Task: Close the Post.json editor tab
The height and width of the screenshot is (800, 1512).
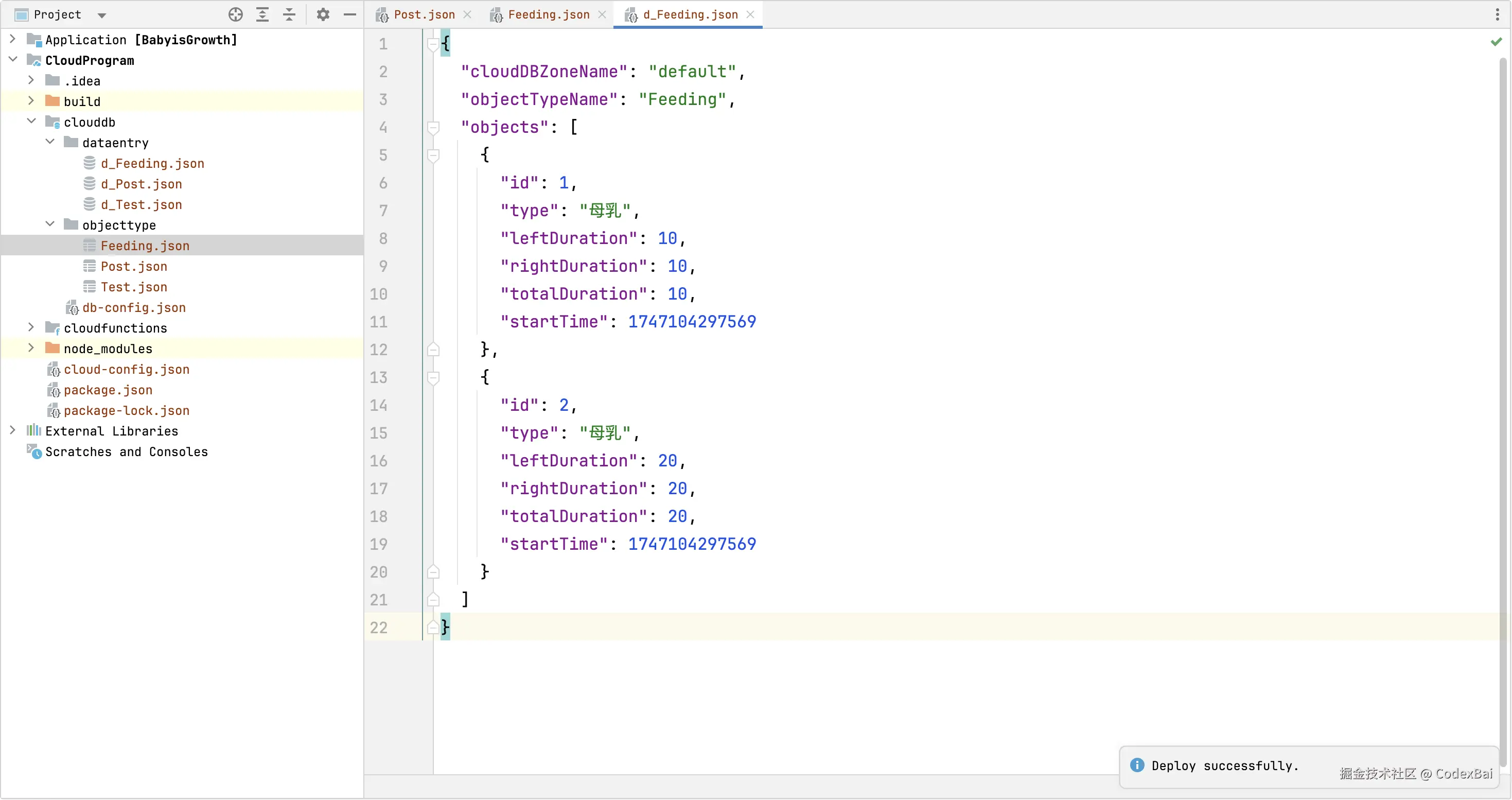Action: 467,15
